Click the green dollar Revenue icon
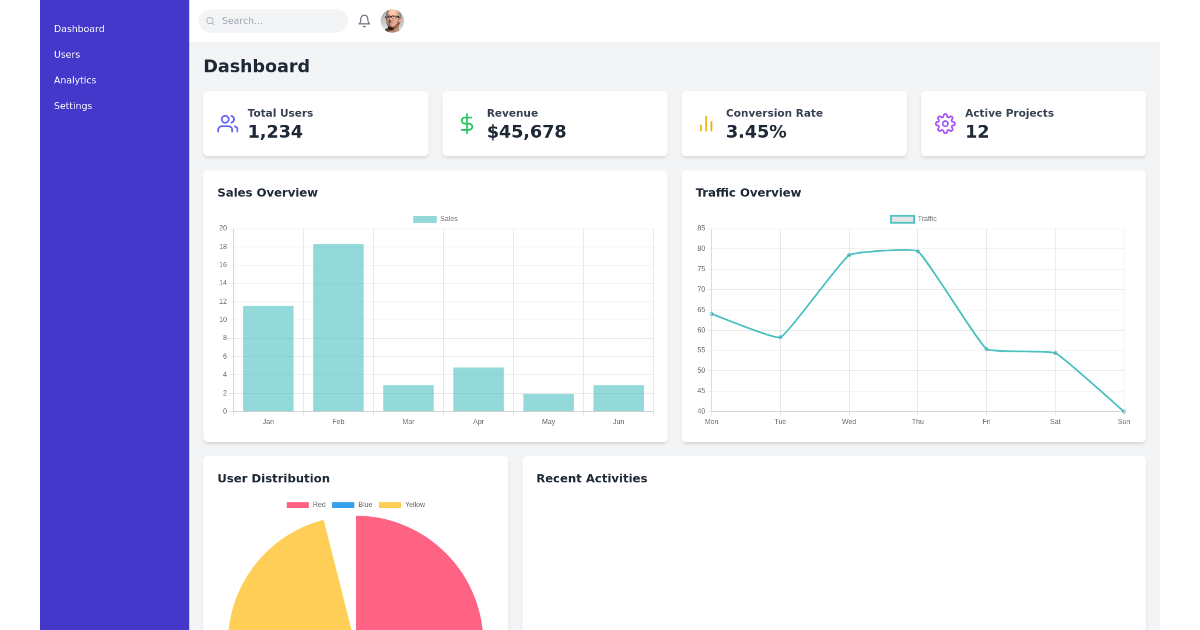 (466, 123)
